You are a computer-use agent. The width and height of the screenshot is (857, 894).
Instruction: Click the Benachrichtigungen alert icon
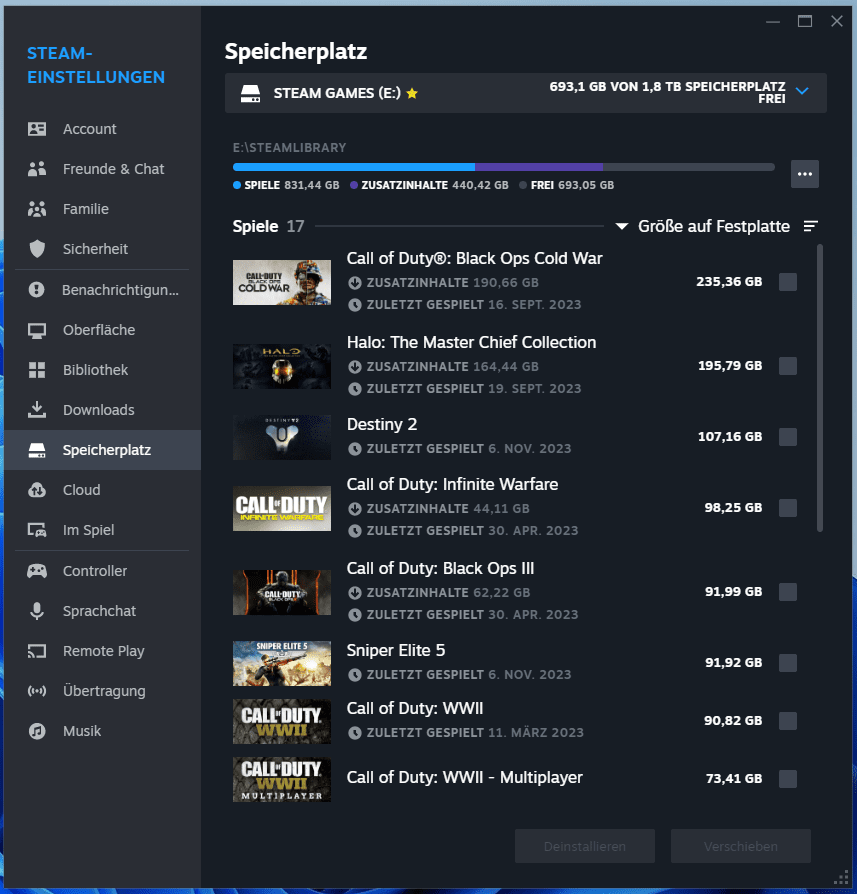(36, 290)
